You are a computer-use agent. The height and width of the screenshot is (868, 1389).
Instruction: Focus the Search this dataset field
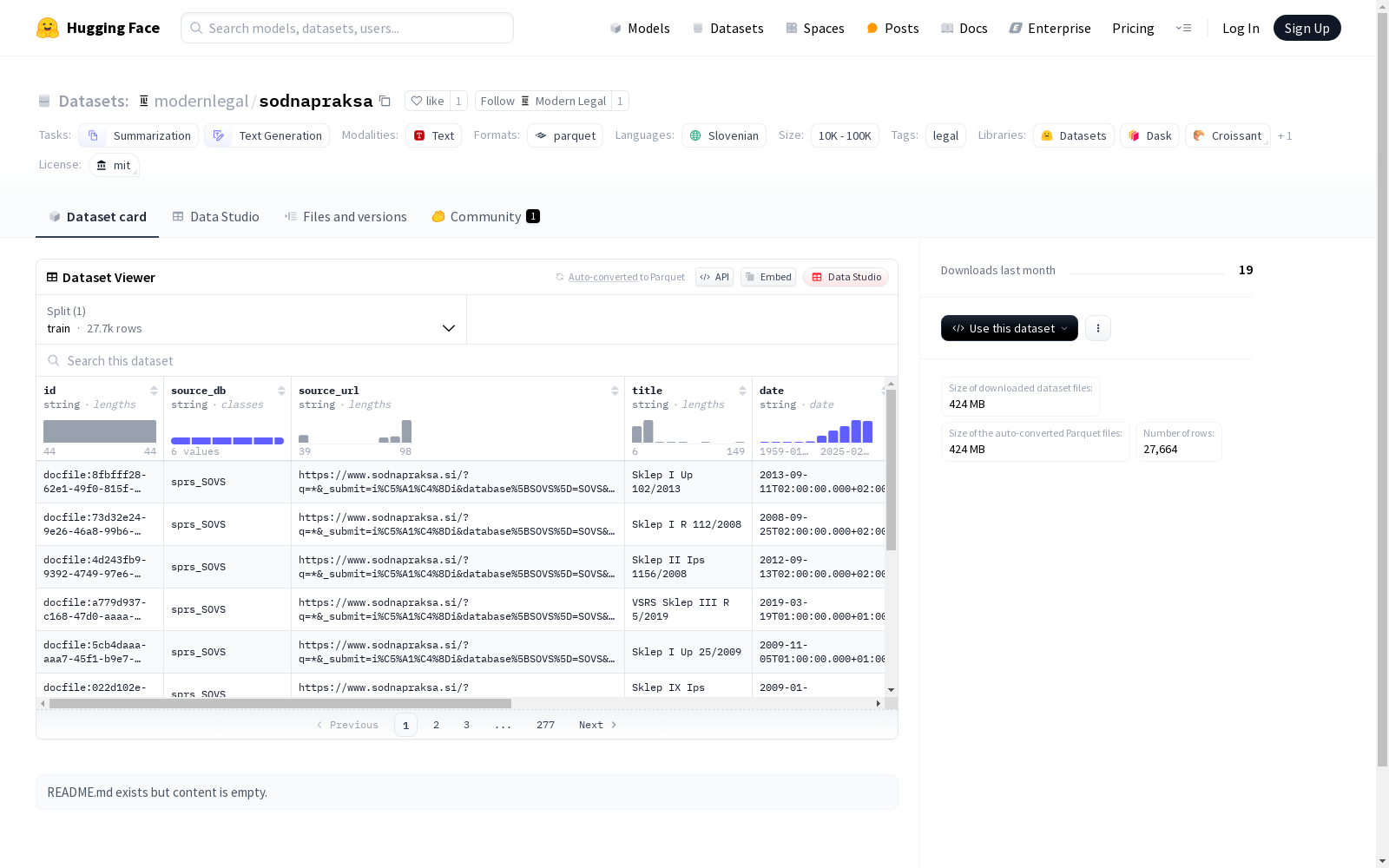(467, 360)
